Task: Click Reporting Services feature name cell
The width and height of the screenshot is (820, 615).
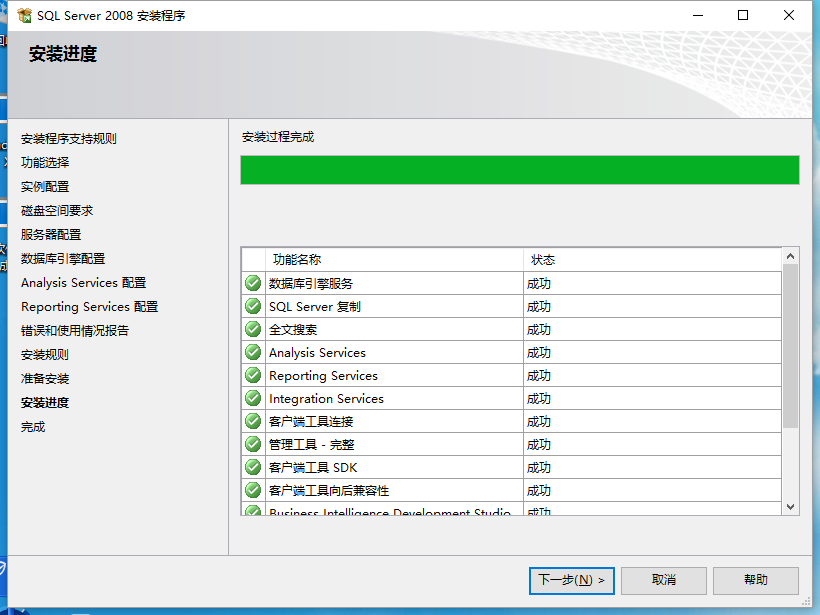Action: tap(394, 375)
